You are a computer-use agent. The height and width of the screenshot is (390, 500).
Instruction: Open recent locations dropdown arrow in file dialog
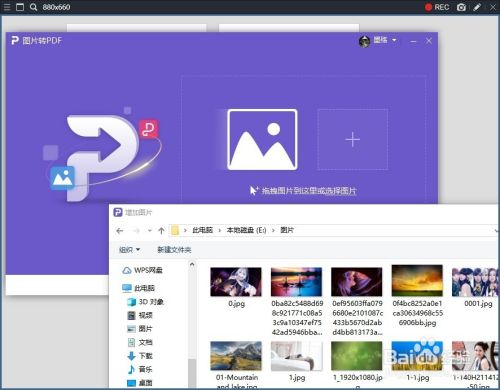[x=150, y=231]
